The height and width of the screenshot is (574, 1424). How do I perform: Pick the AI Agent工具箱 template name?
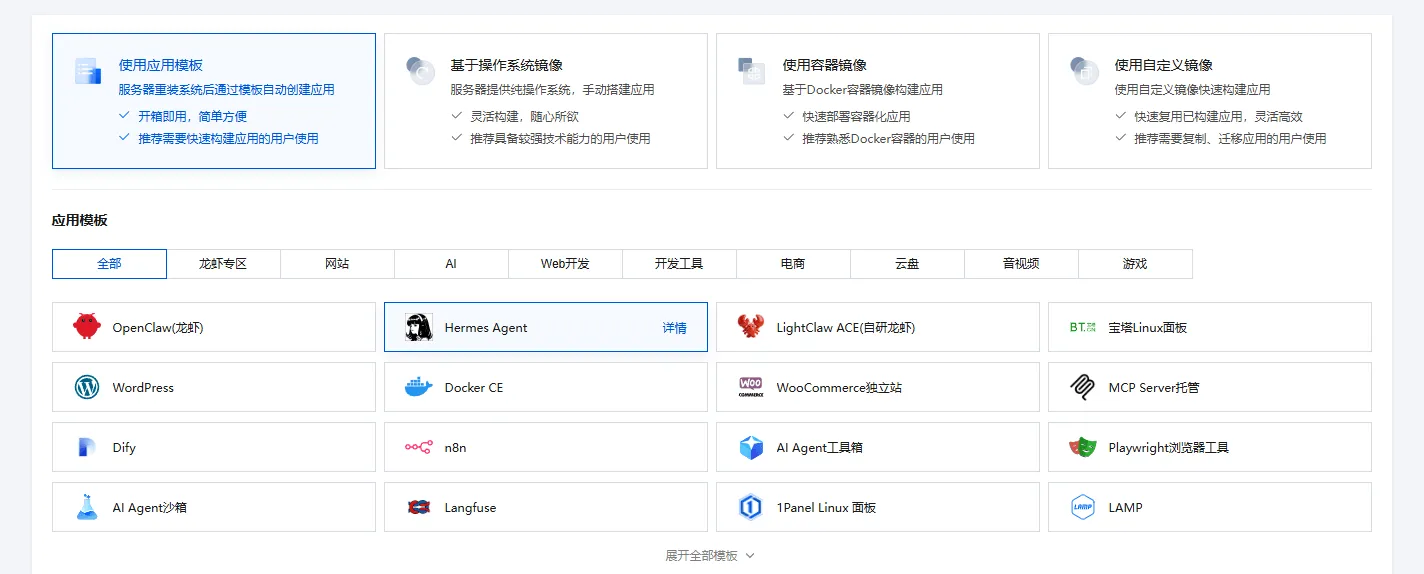[x=820, y=447]
